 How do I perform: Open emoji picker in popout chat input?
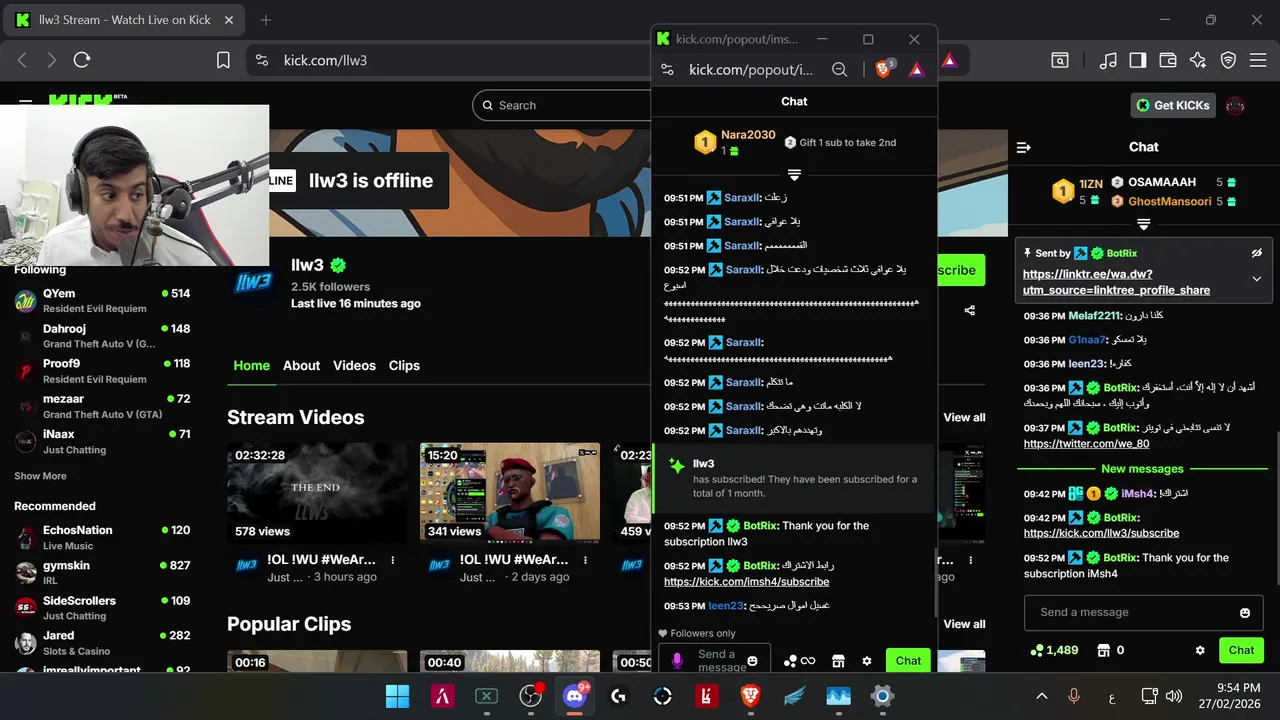pos(752,661)
